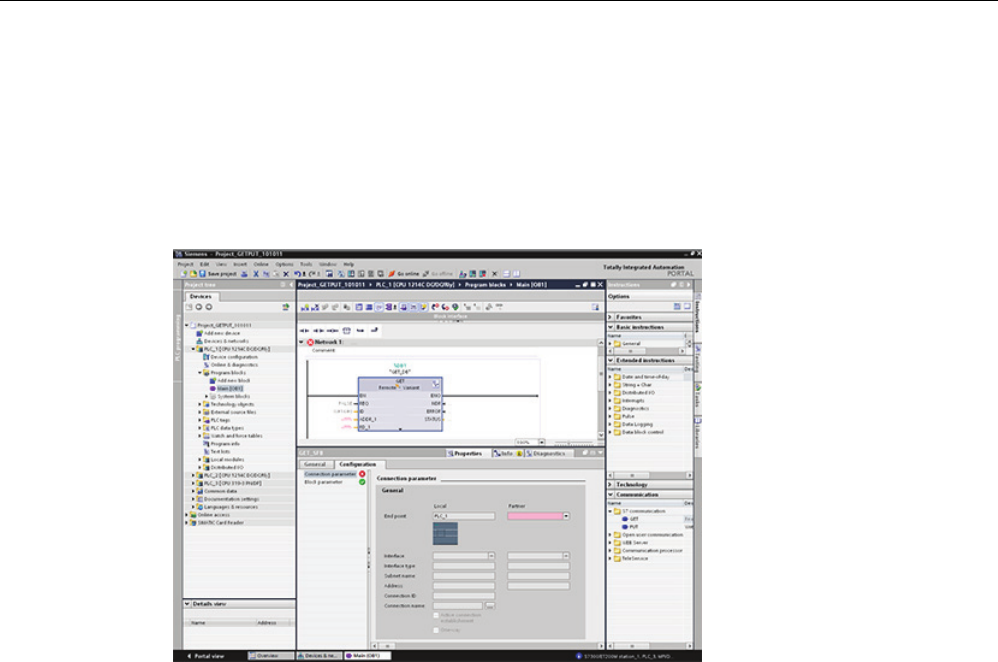Click the project tree view toggle icon
The image size is (998, 662).
[x=286, y=307]
